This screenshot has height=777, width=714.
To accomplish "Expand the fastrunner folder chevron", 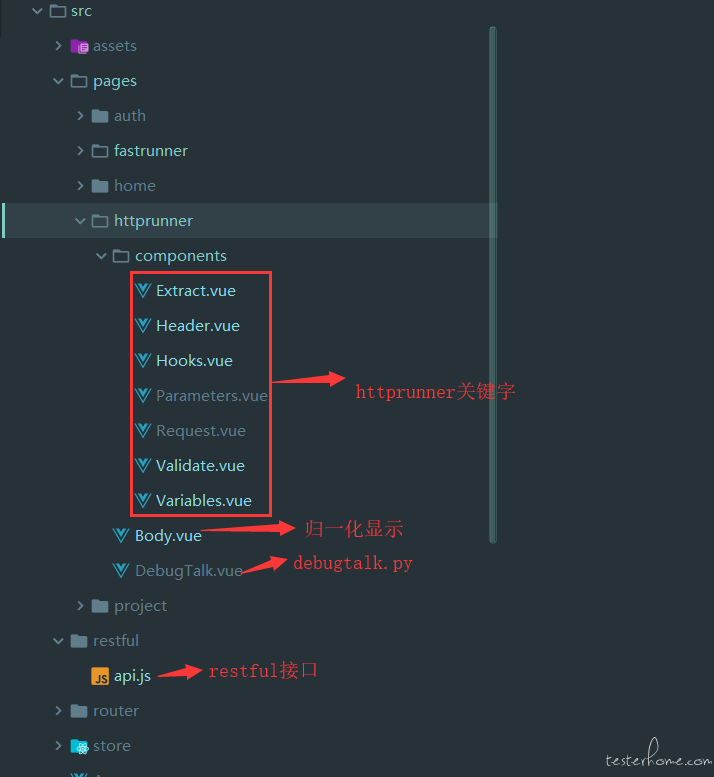I will 80,151.
